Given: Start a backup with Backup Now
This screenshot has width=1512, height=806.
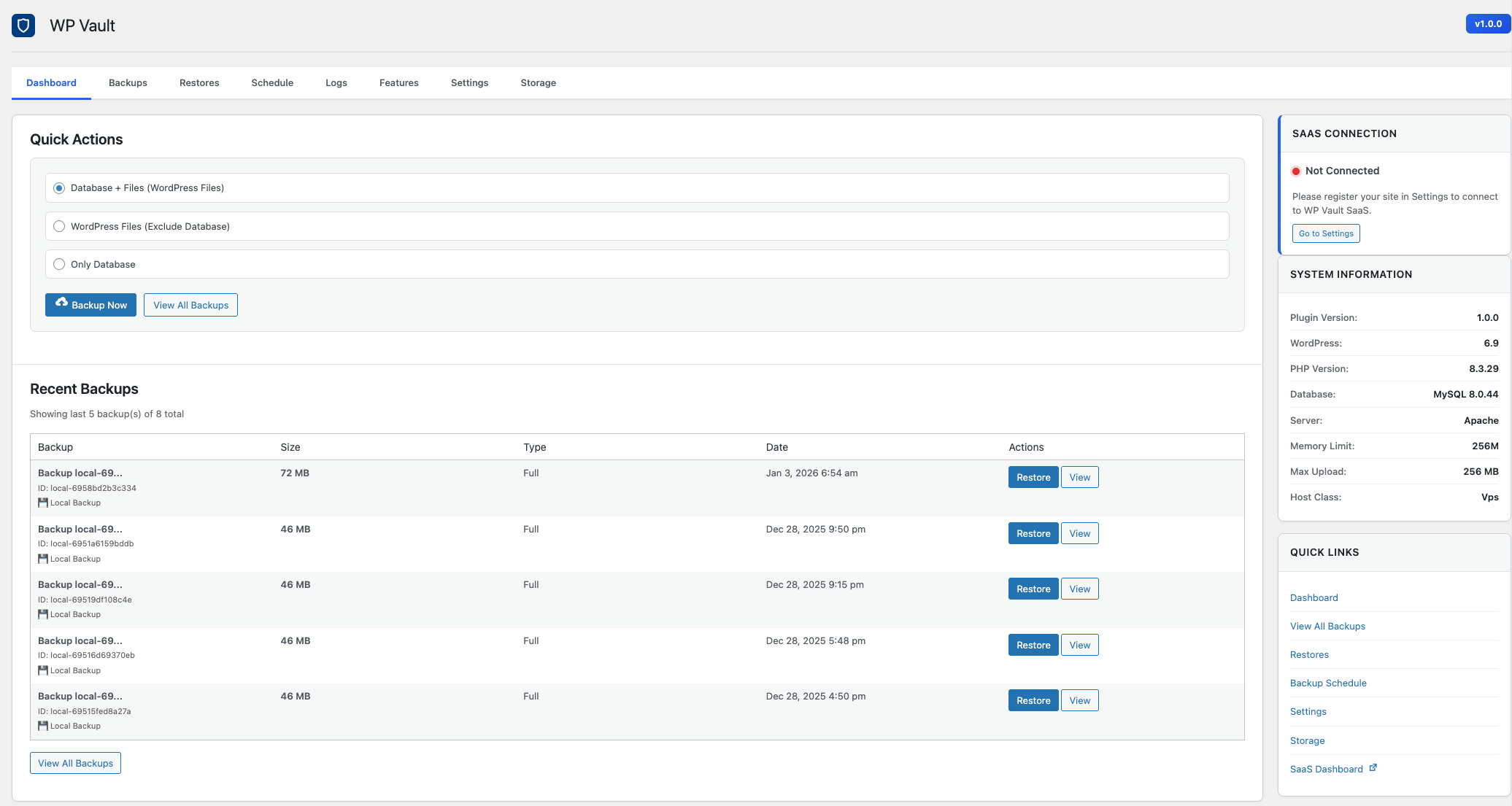Looking at the screenshot, I should [x=90, y=305].
